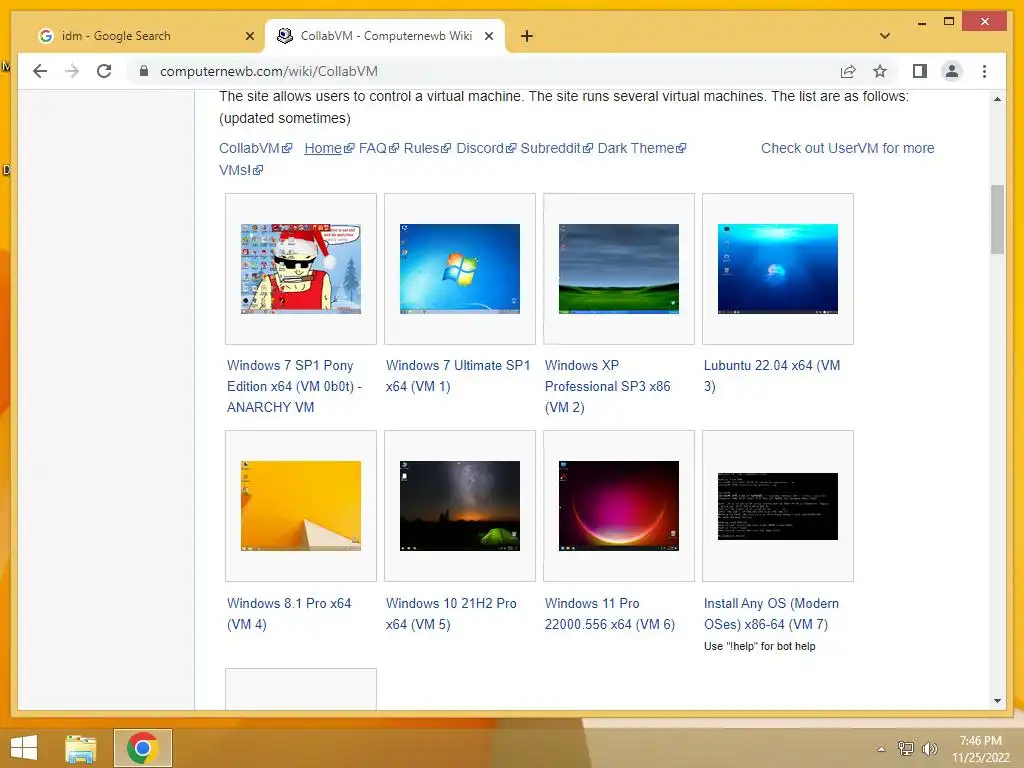The width and height of the screenshot is (1024, 768).
Task: View site information padlock icon
Action: click(x=144, y=71)
